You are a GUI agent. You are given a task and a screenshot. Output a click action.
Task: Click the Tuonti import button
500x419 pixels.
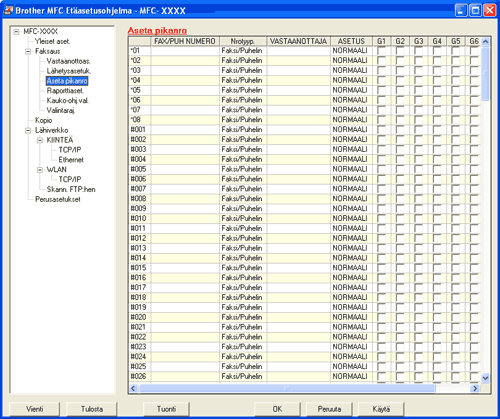point(166,409)
